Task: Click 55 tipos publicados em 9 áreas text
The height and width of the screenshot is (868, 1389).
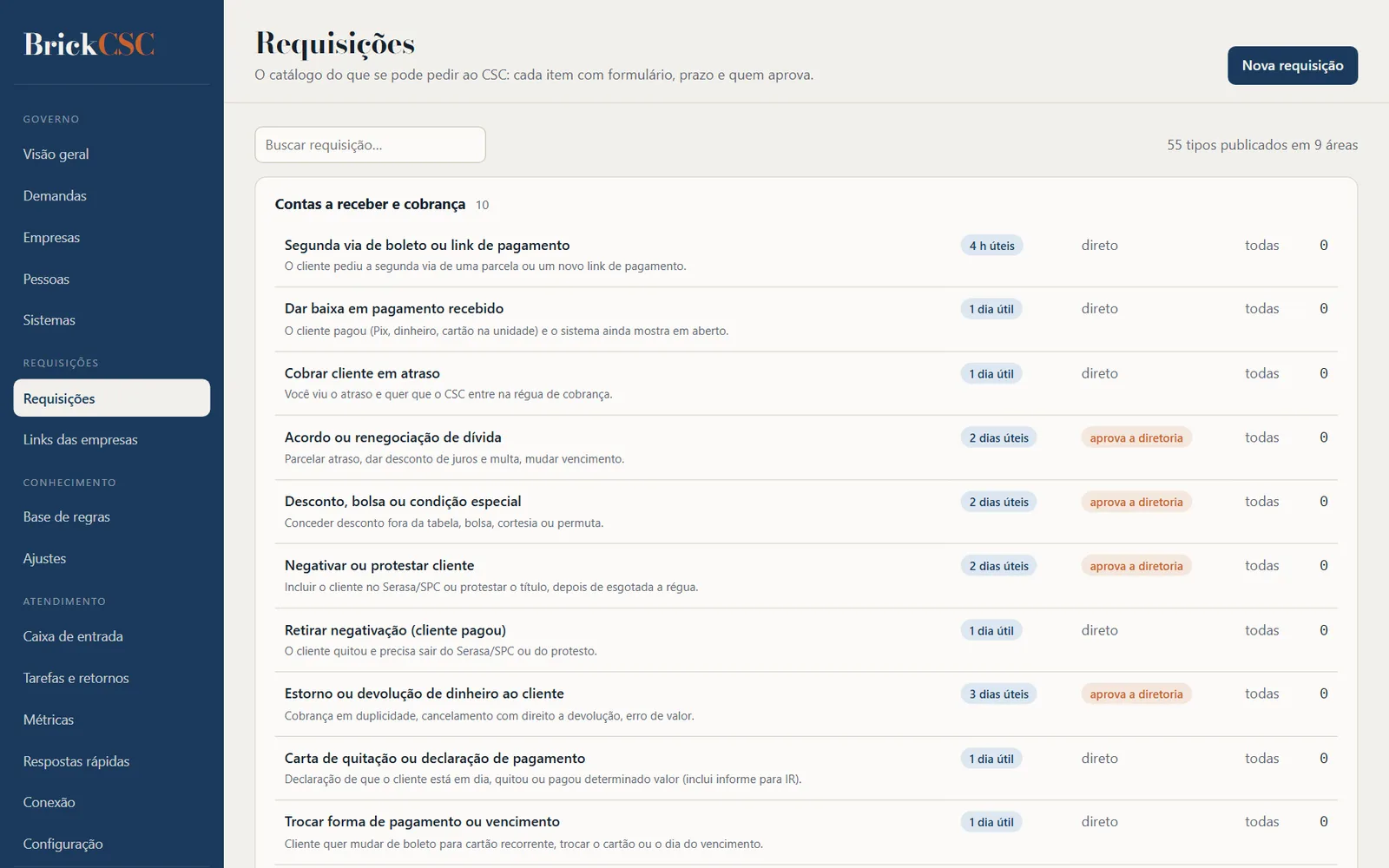Action: coord(1262,145)
